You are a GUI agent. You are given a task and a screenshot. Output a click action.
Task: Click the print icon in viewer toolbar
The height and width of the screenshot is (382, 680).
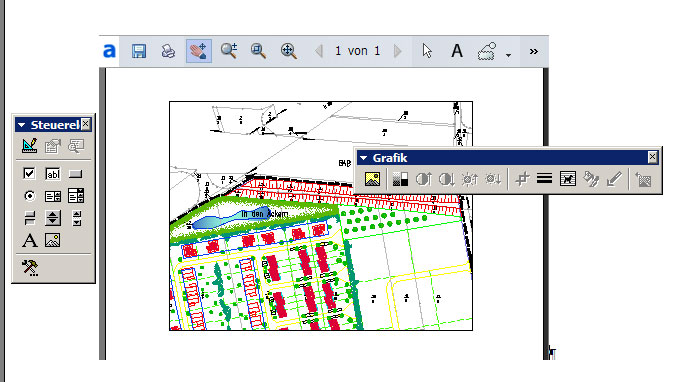[x=168, y=51]
